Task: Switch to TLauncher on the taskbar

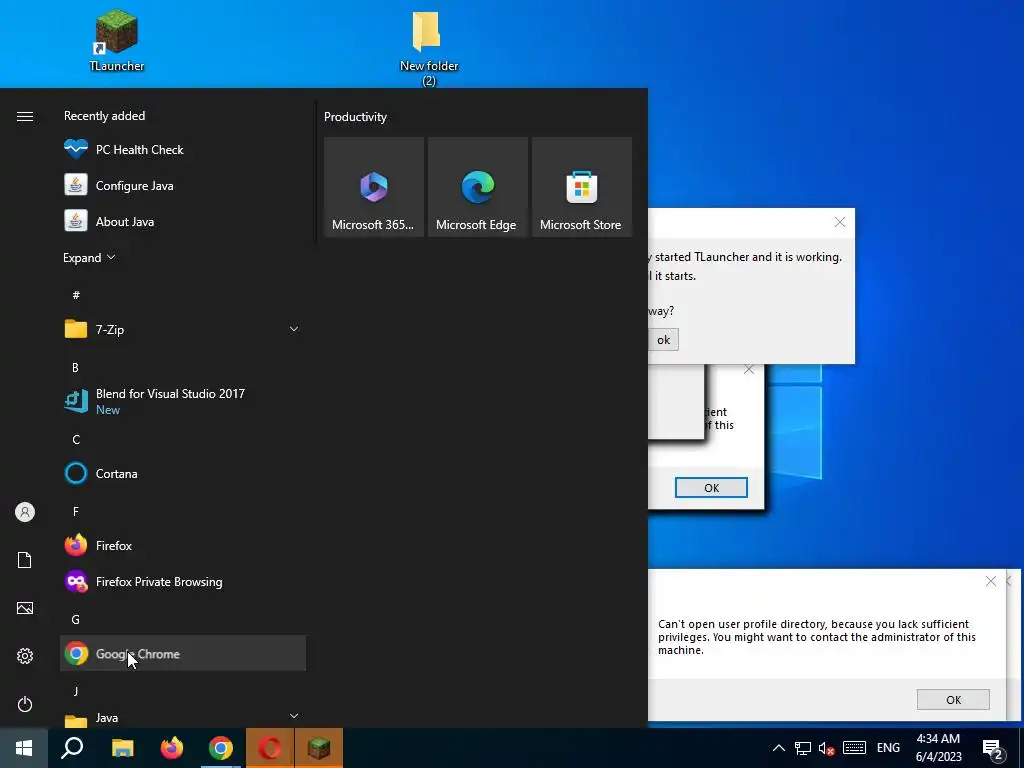Action: (x=319, y=748)
